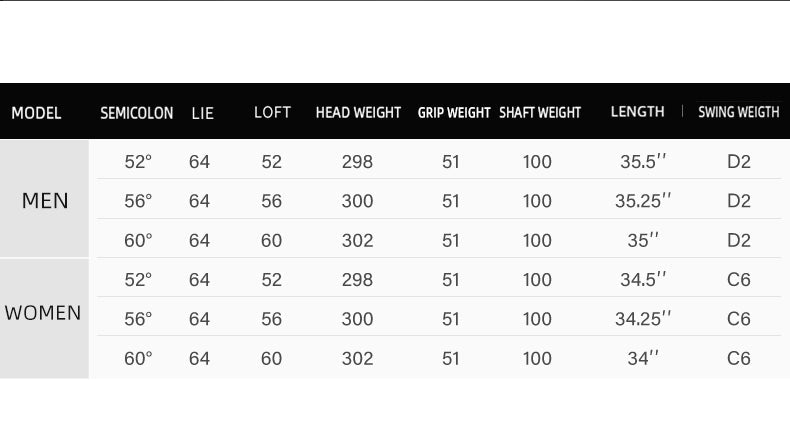This screenshot has width=790, height=445.
Task: Select the WOMEN row group label
Action: (43, 313)
